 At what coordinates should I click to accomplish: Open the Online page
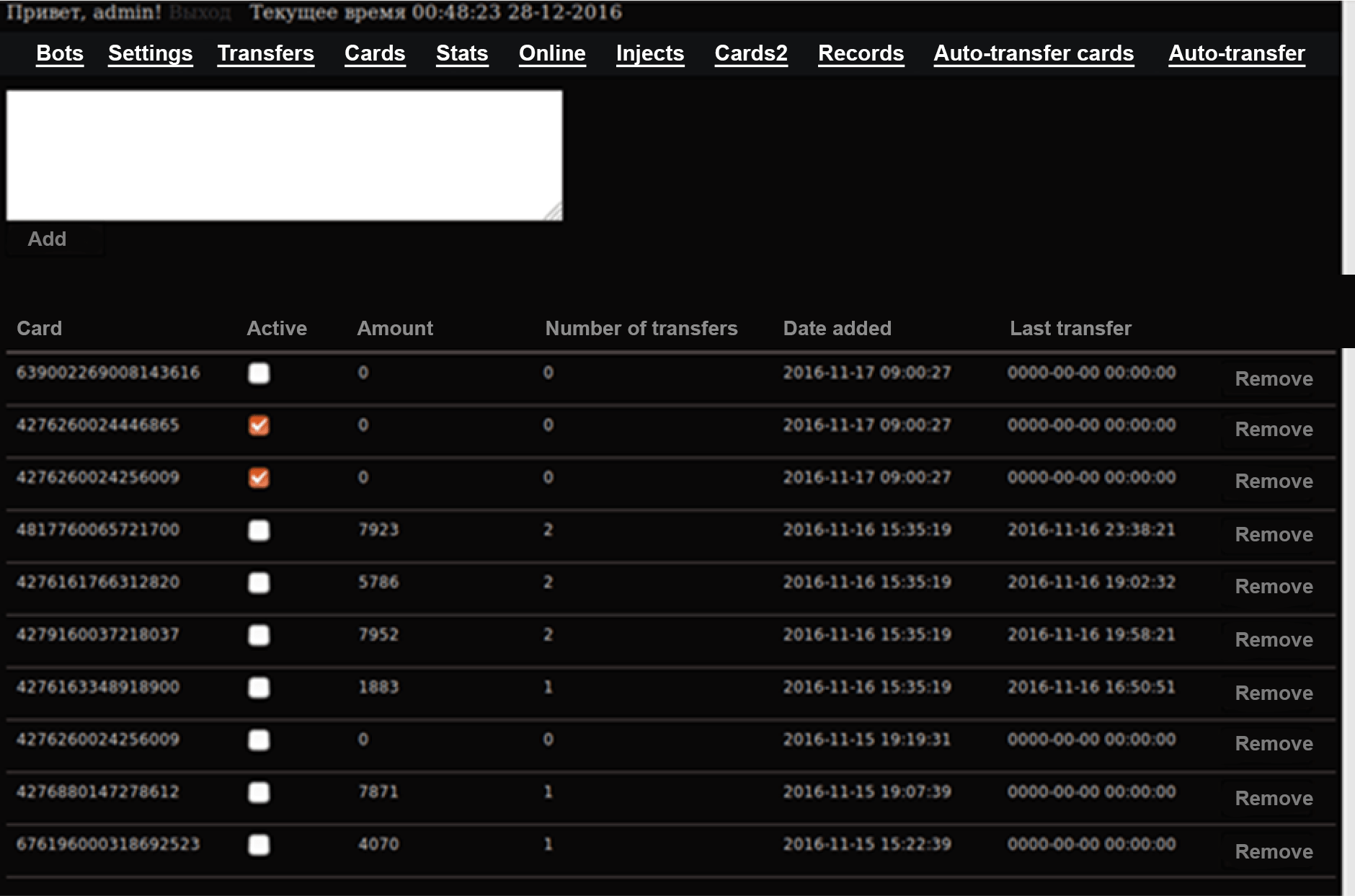pos(552,53)
